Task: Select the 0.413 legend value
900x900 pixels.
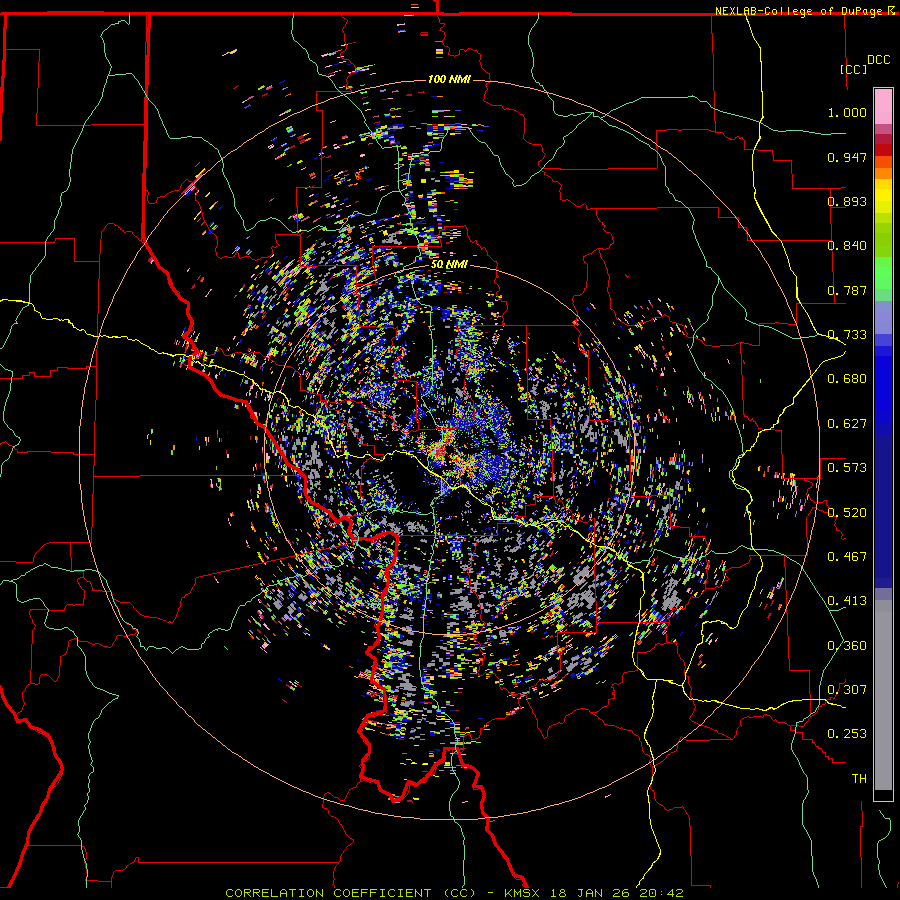Action: point(847,601)
